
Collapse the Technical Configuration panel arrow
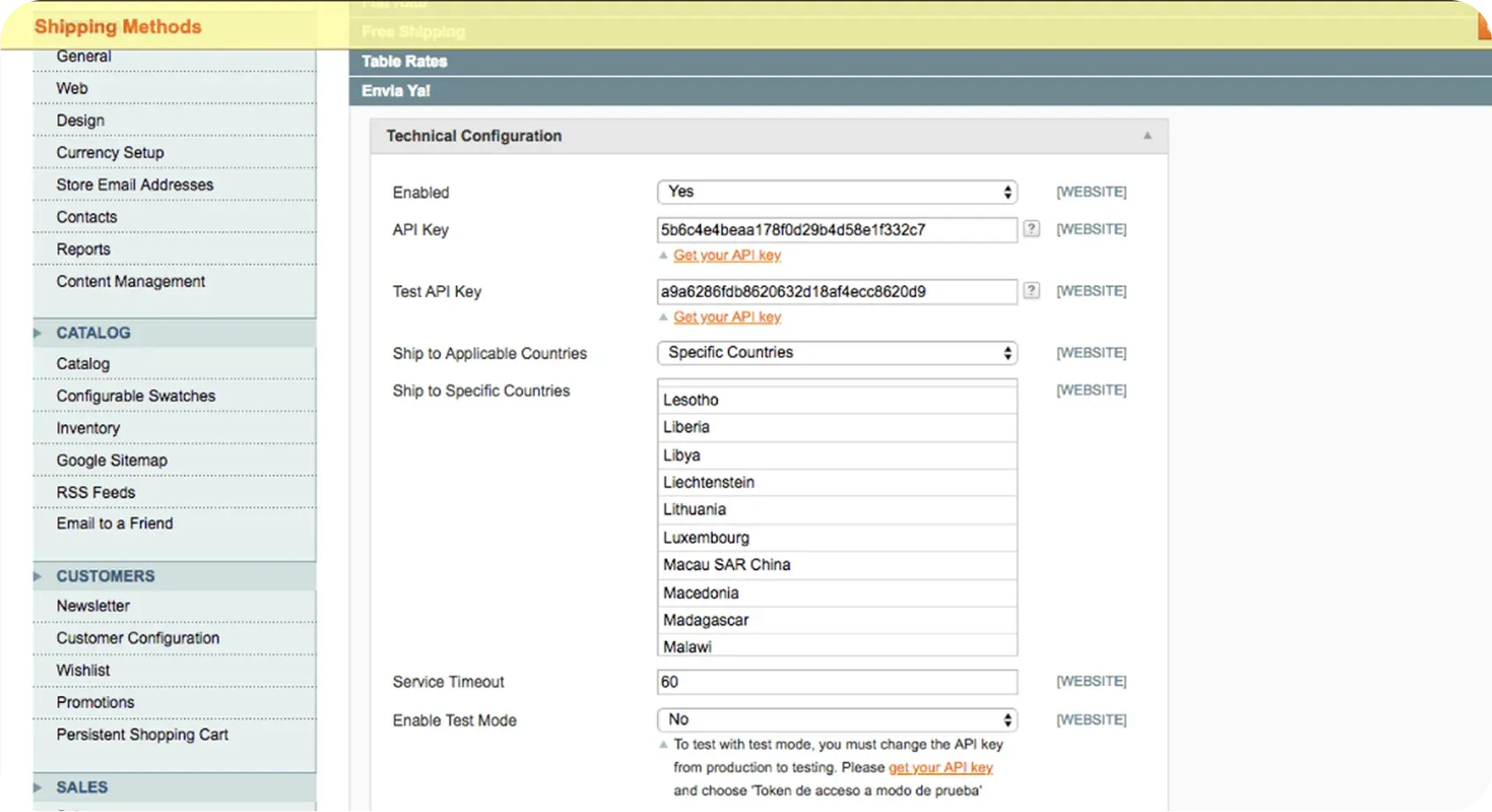pyautogui.click(x=1147, y=135)
